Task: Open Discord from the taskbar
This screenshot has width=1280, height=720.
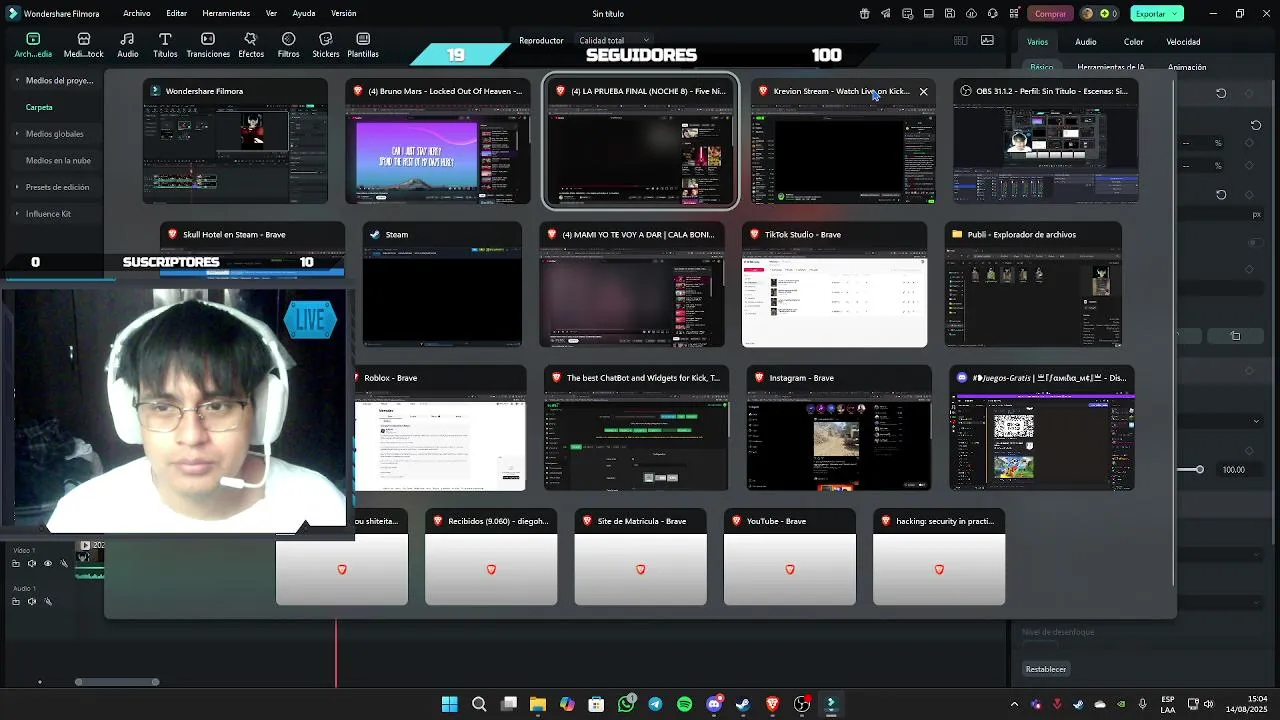Action: 714,704
